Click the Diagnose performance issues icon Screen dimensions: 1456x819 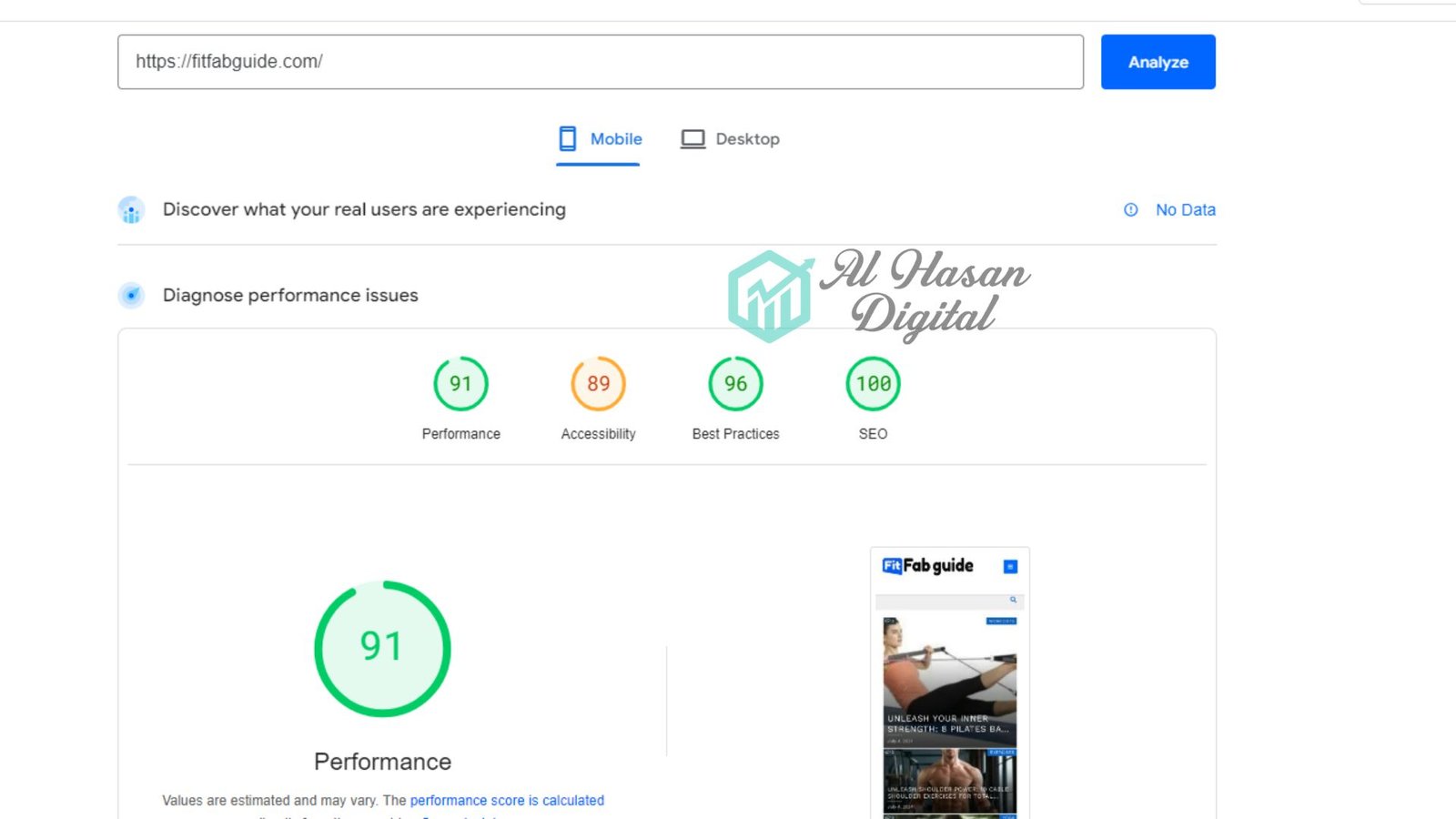coord(131,295)
